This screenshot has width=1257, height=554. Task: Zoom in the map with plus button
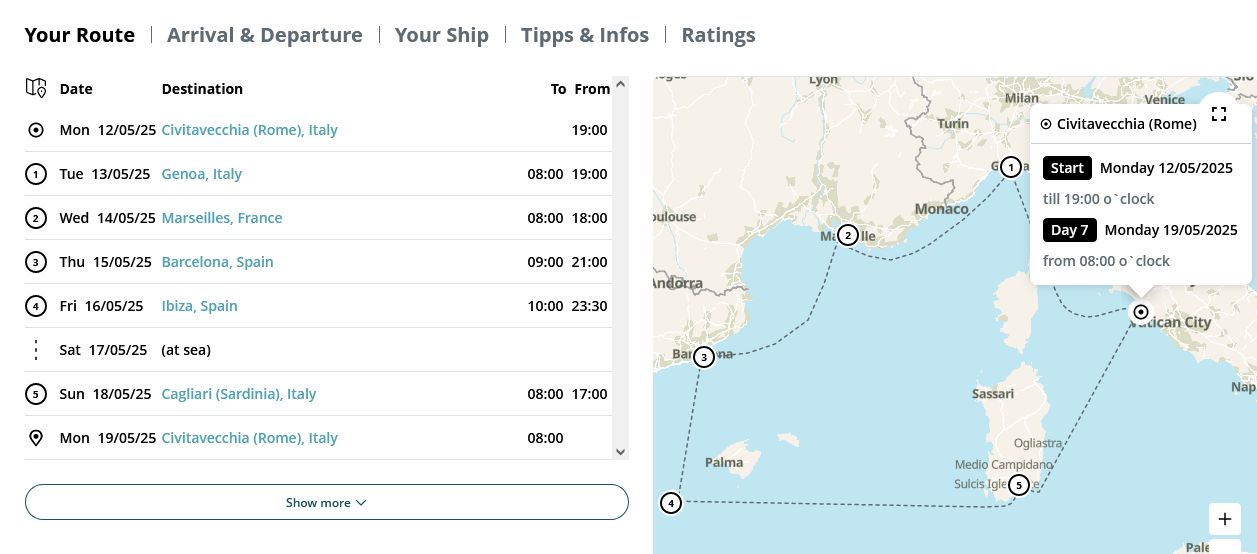click(x=1225, y=520)
